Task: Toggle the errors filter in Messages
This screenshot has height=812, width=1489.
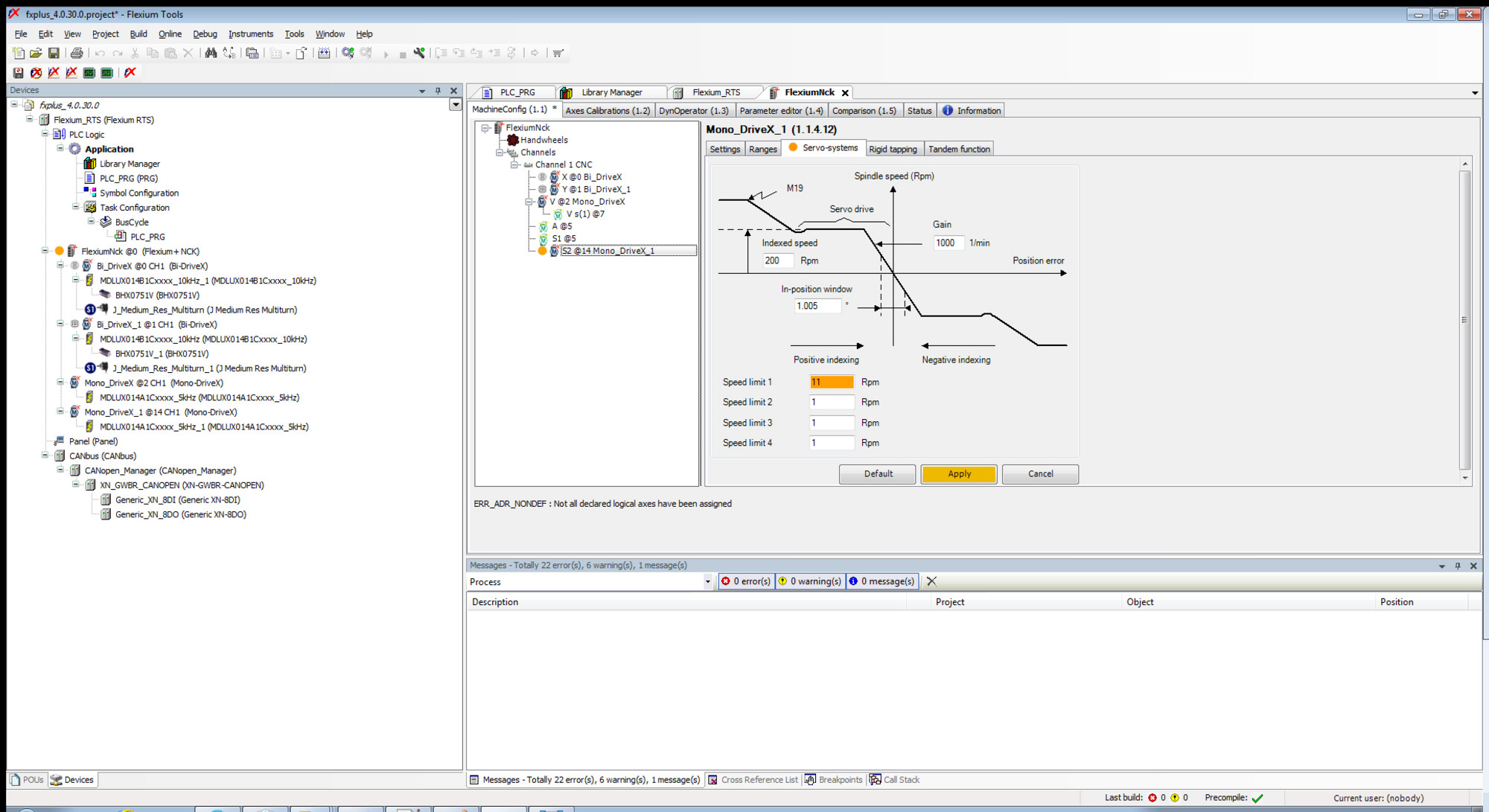Action: [x=746, y=581]
